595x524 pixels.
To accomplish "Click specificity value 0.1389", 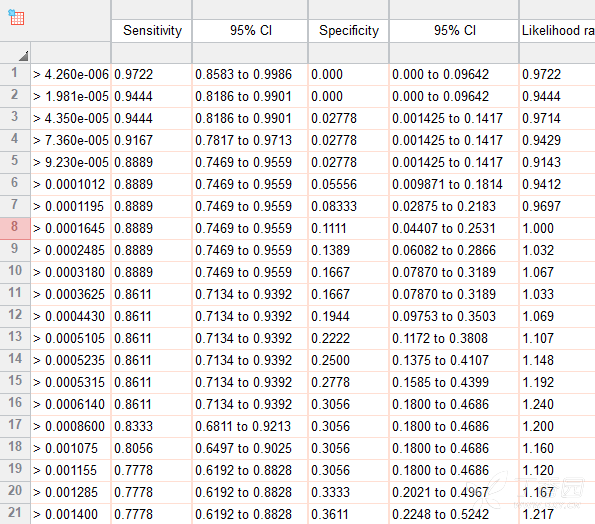I will [349, 250].
